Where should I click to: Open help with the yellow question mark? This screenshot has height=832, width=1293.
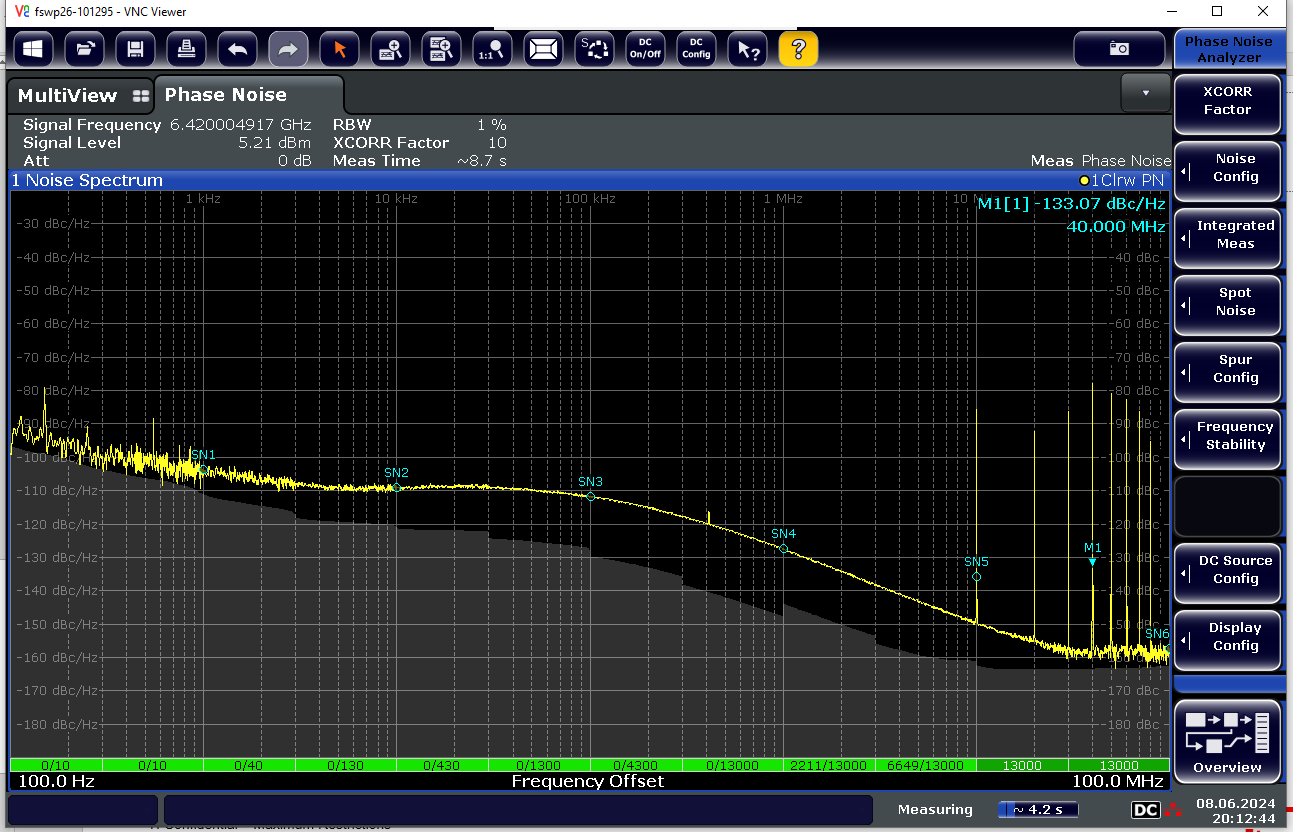pyautogui.click(x=798, y=49)
